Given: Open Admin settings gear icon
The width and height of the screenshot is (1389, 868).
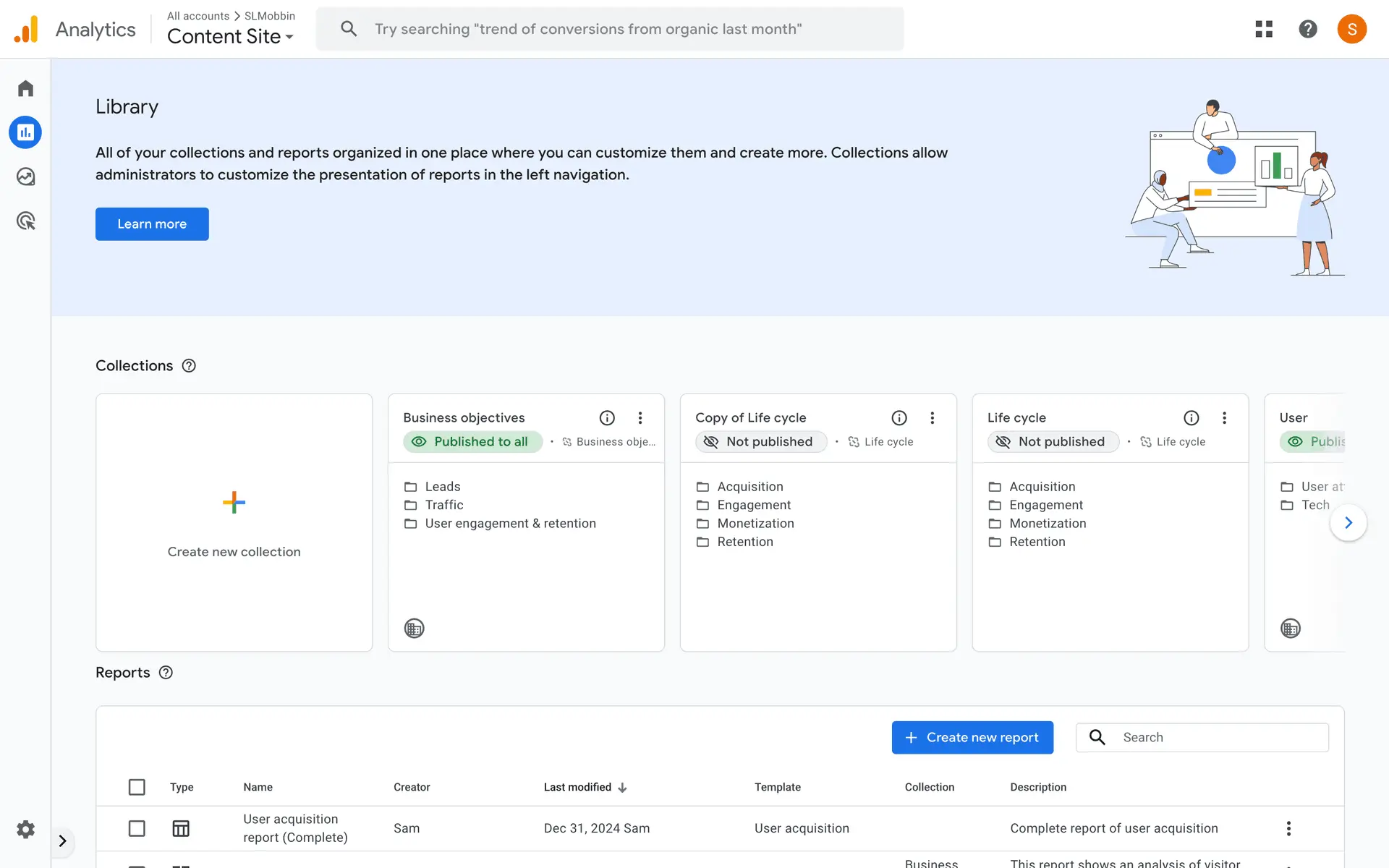Looking at the screenshot, I should tap(25, 829).
